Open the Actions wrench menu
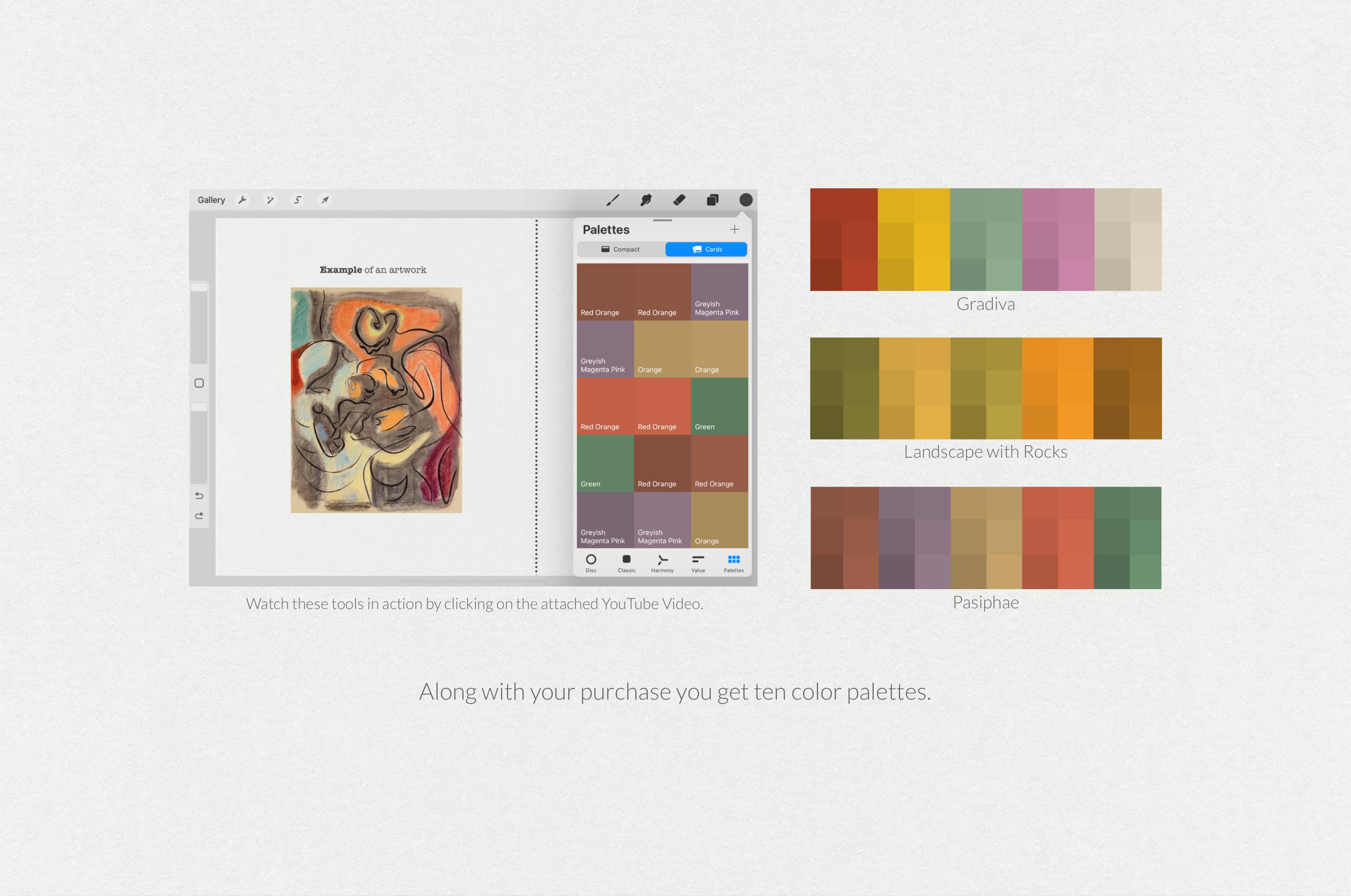This screenshot has height=896, width=1351. coord(243,199)
